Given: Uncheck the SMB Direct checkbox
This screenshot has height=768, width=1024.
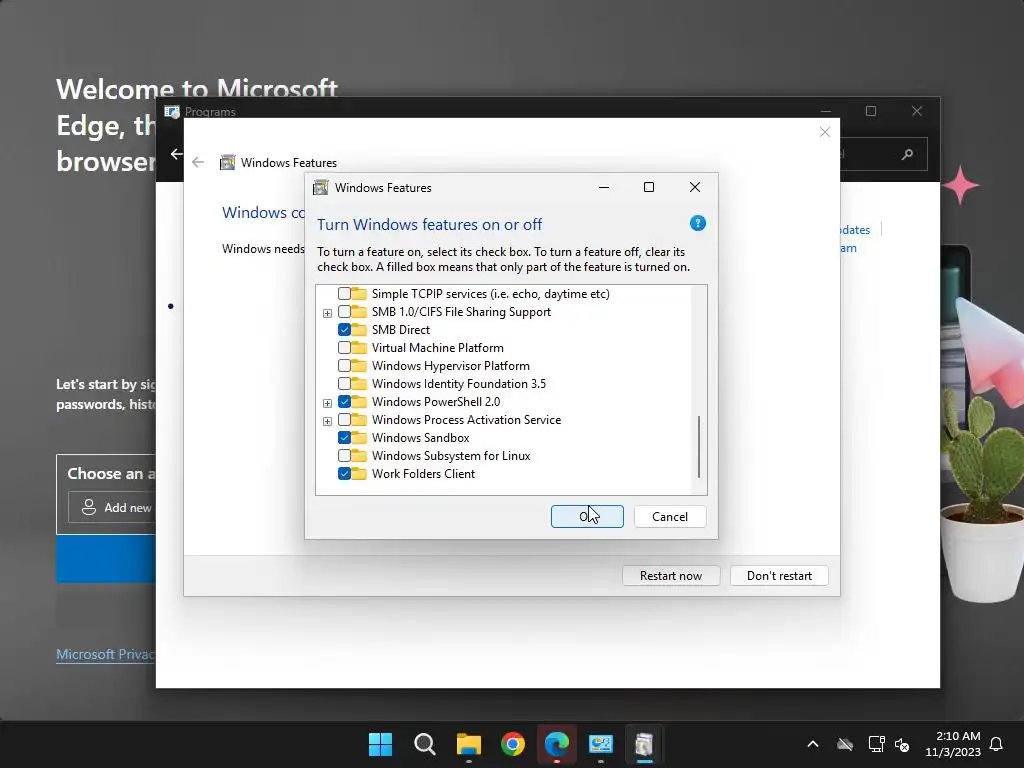Looking at the screenshot, I should click(344, 330).
